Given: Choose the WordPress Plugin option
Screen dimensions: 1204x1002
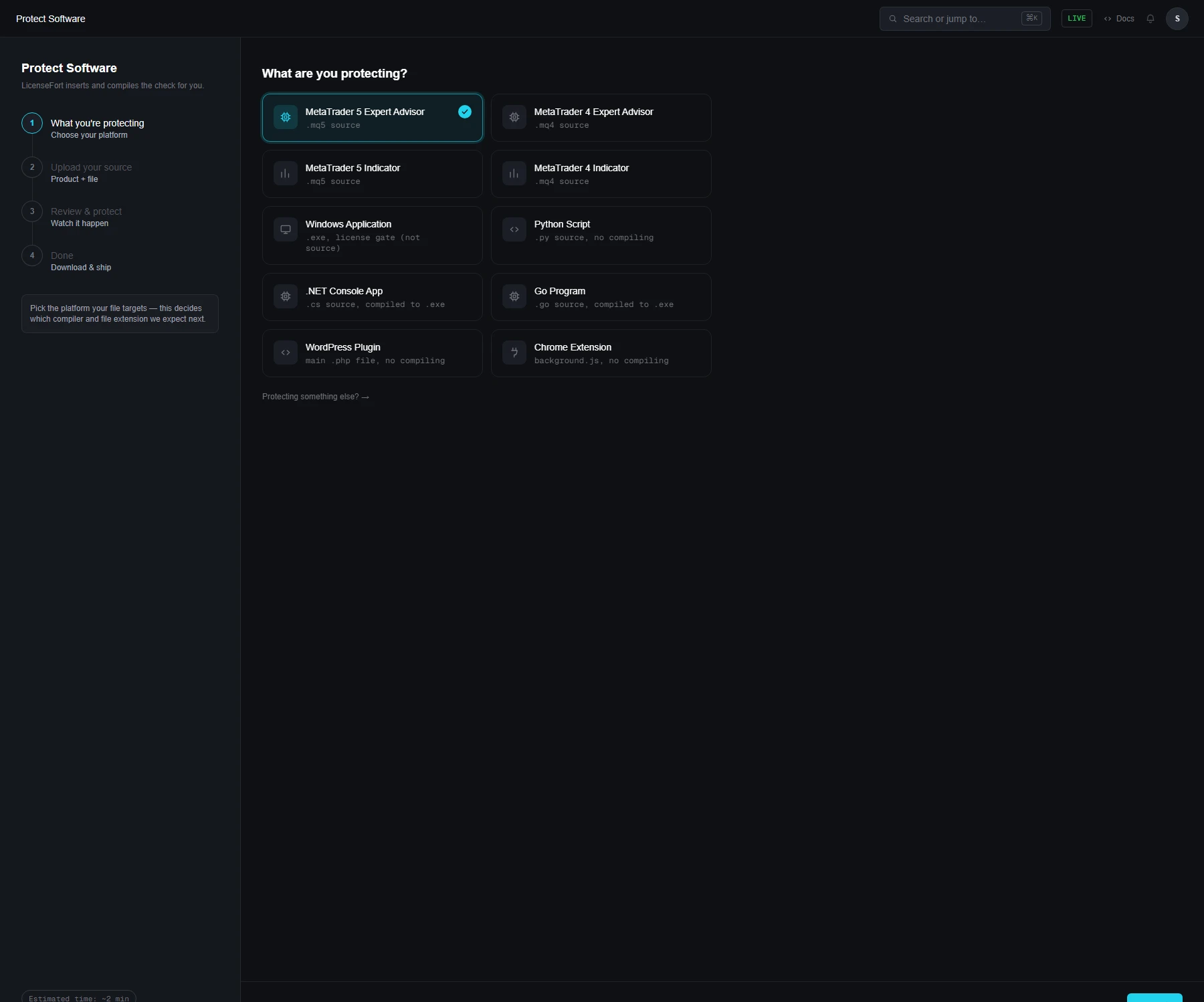Looking at the screenshot, I should click(x=372, y=353).
